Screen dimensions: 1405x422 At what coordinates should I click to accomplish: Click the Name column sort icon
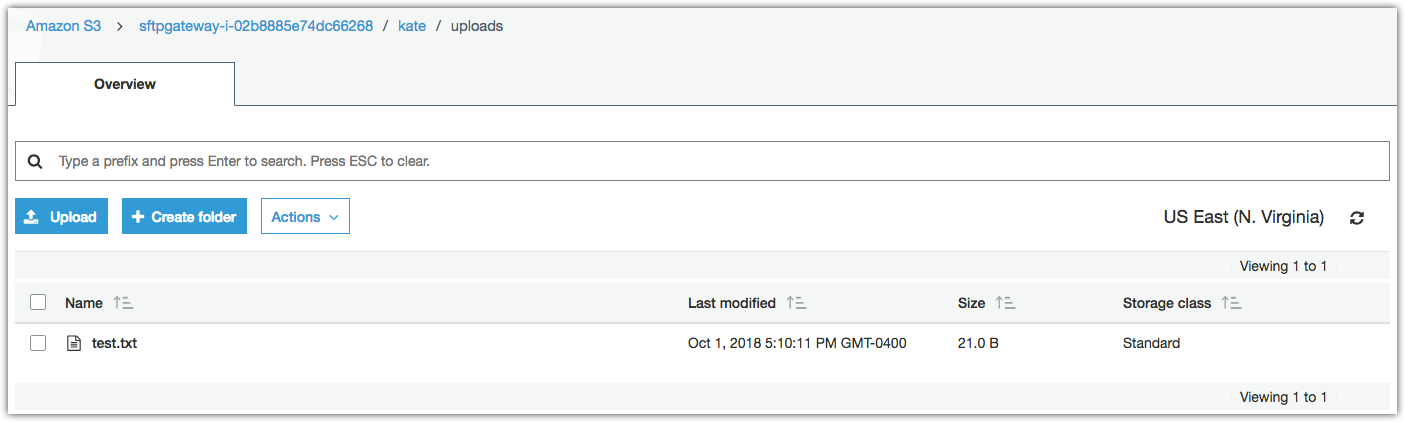point(123,303)
